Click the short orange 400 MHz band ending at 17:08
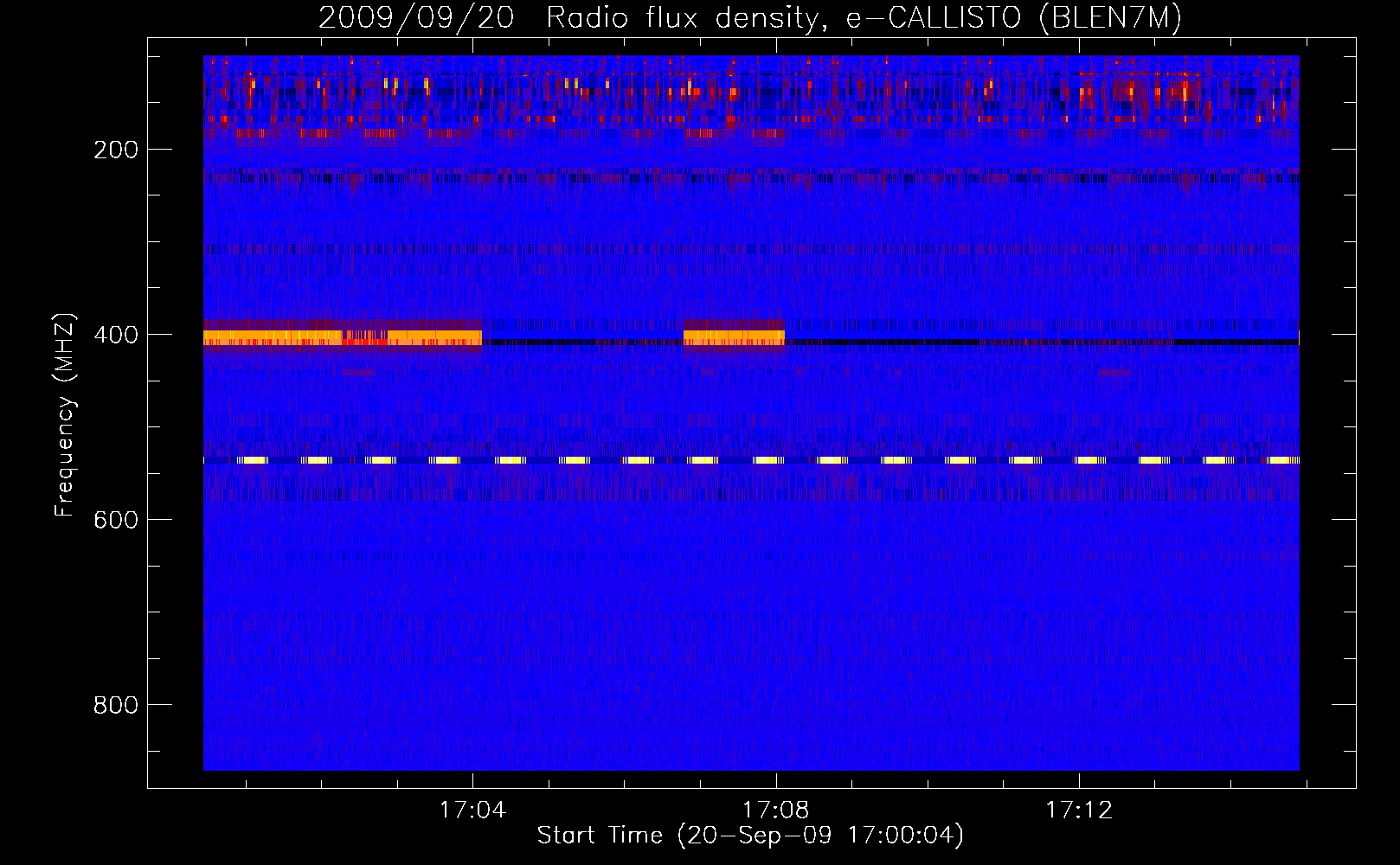1400x865 pixels. (735, 337)
